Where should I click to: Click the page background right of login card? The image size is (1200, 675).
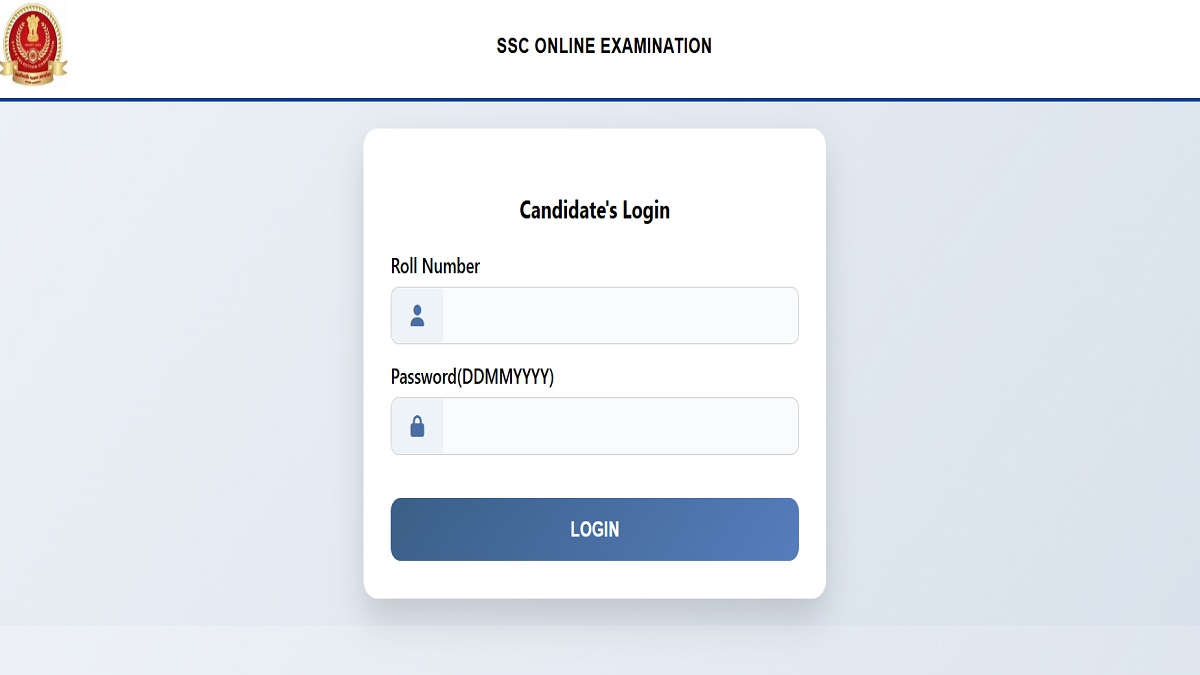[x=1010, y=360]
